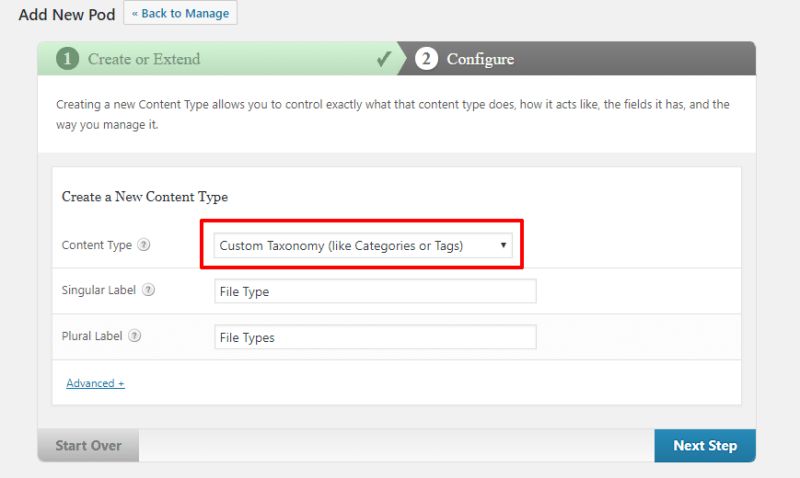This screenshot has height=478, width=800.
Task: Click the Plural Label help icon
Action: tap(134, 336)
